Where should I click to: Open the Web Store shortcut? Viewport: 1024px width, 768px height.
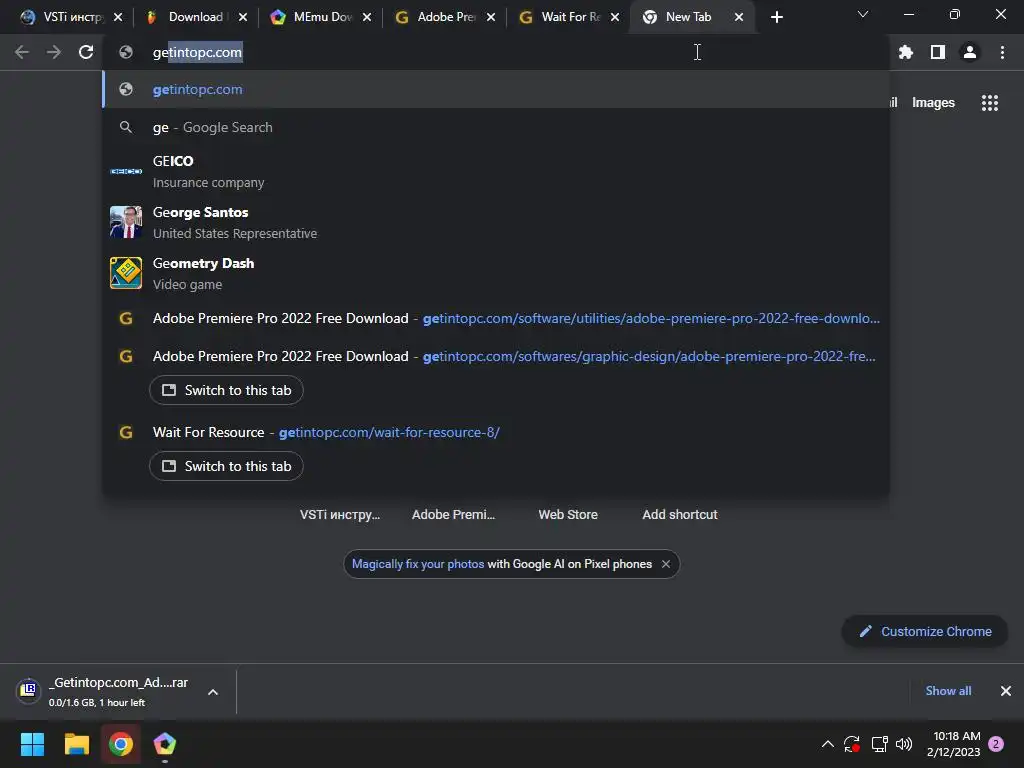pyautogui.click(x=568, y=515)
